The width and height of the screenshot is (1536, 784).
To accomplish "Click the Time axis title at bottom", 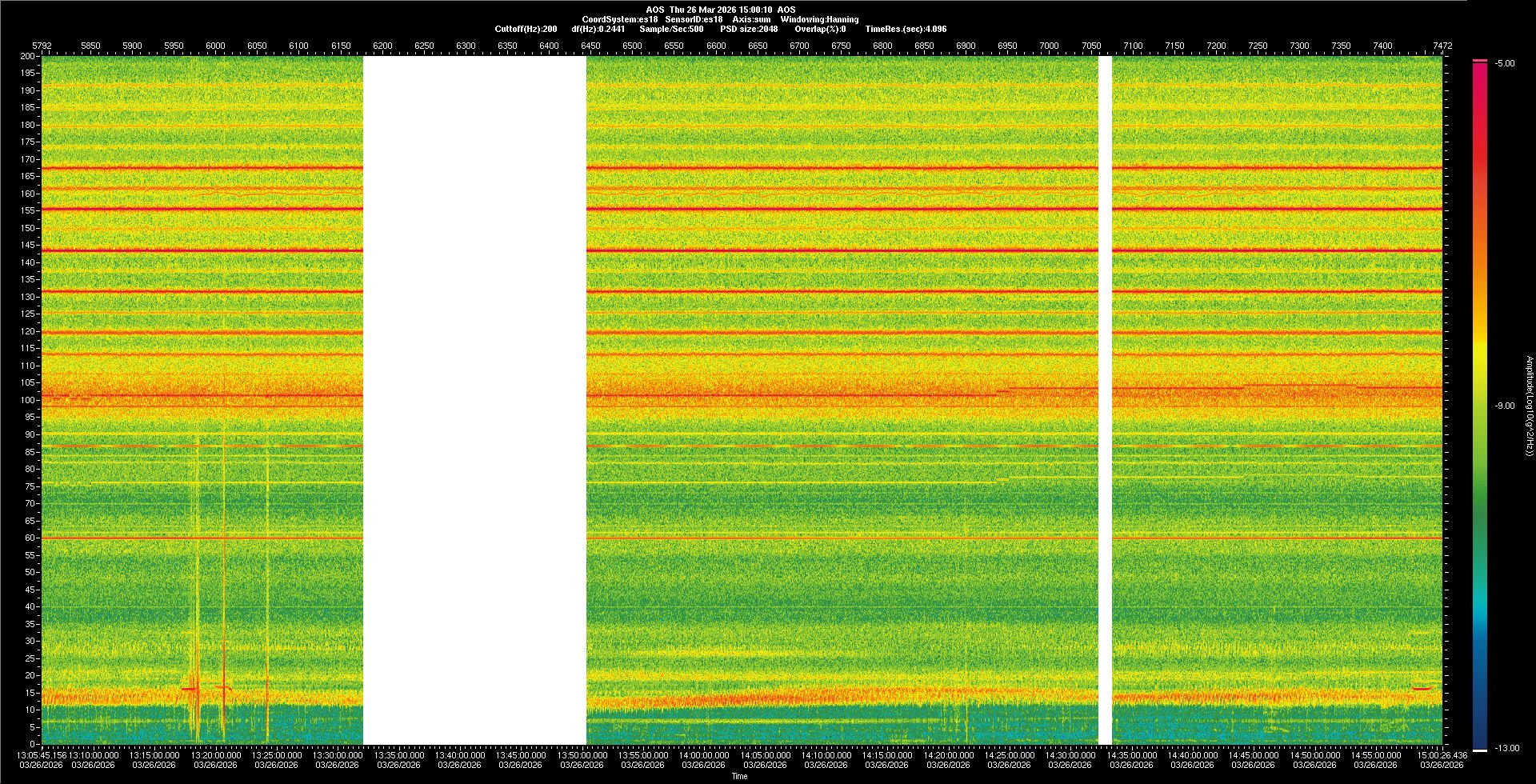I will pos(739,776).
